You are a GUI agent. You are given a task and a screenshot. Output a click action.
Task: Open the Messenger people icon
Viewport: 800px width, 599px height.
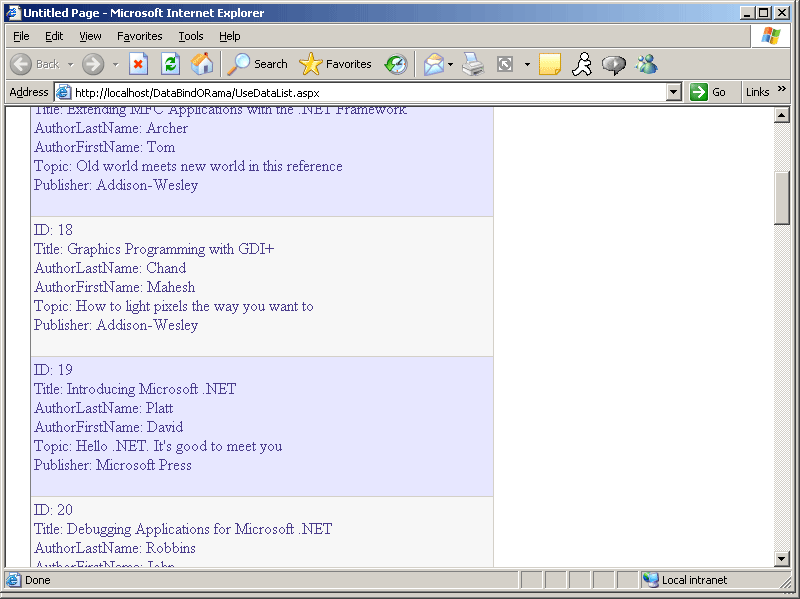(646, 64)
